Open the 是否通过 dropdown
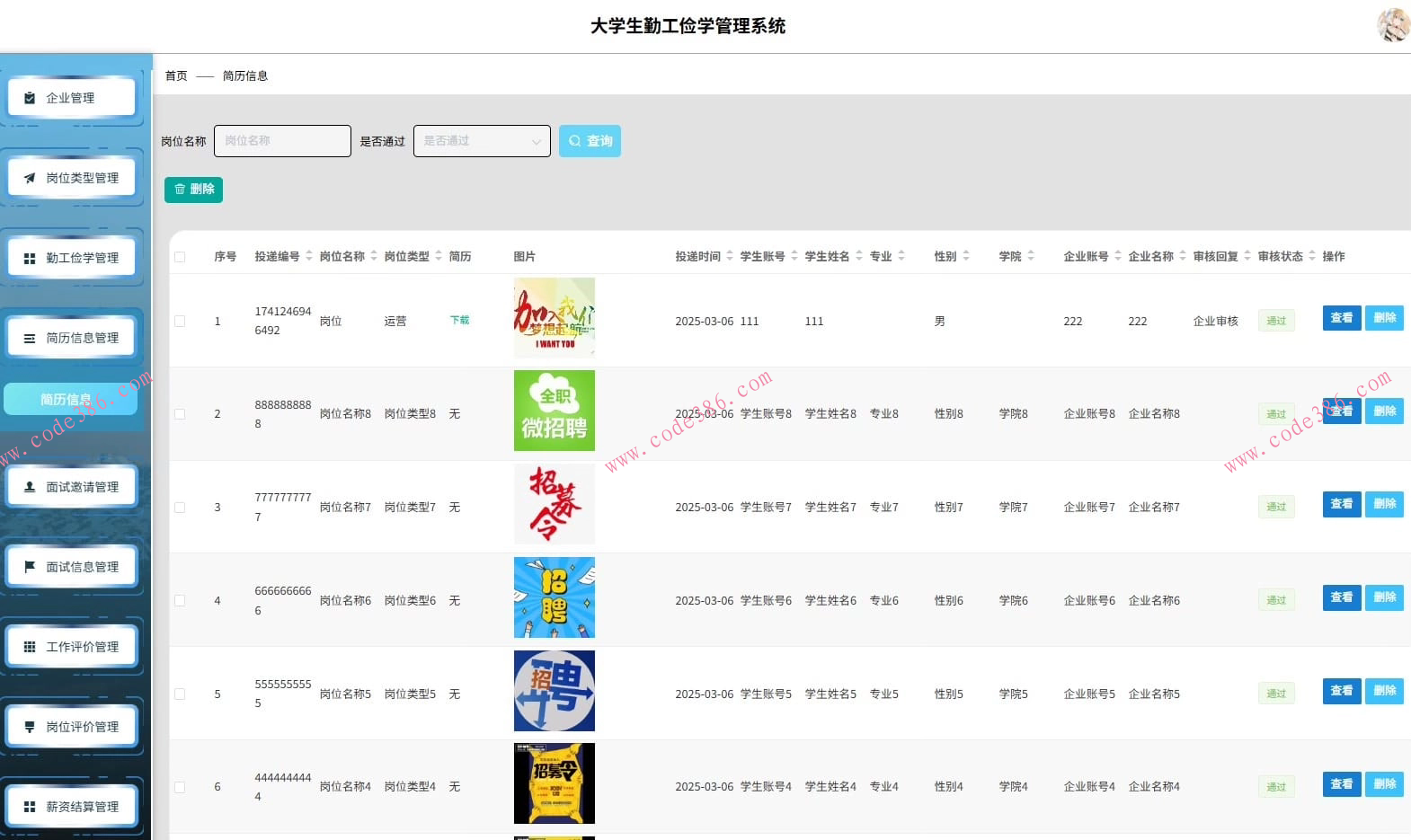The height and width of the screenshot is (840, 1411). [x=482, y=141]
